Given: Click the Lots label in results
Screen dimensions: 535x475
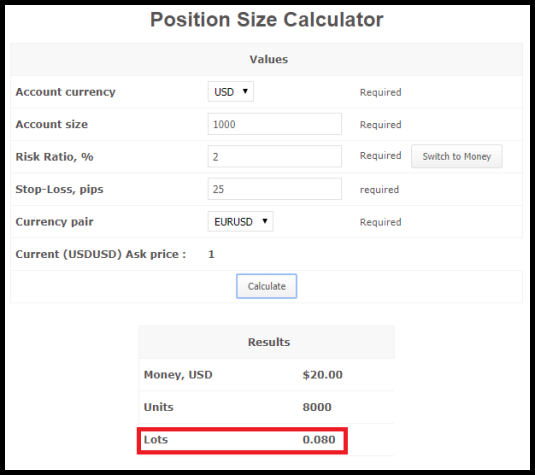Looking at the screenshot, I should (x=156, y=440).
